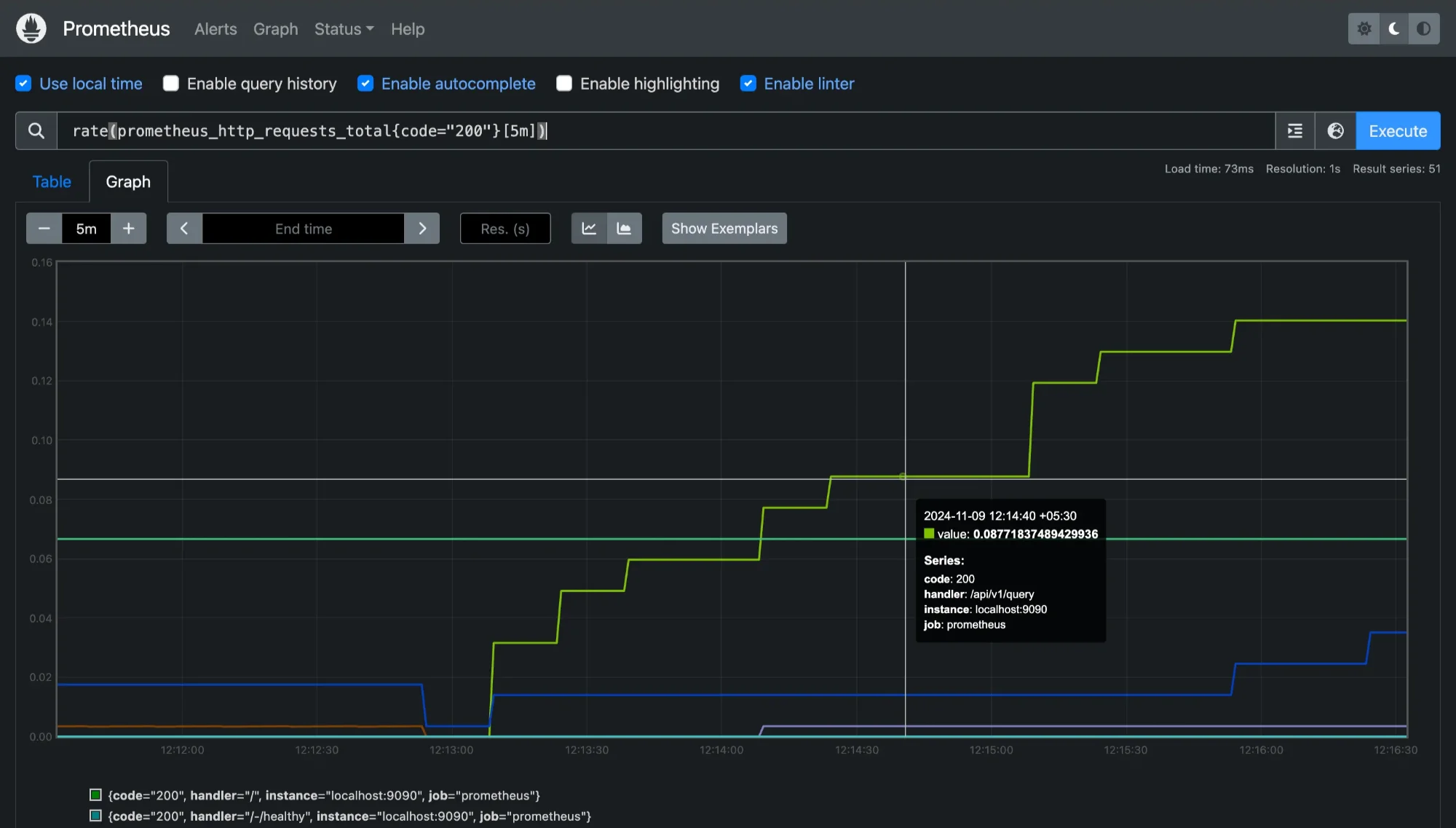Select legend entry handler="/" series
This screenshot has height=828, width=1456.
[x=324, y=795]
